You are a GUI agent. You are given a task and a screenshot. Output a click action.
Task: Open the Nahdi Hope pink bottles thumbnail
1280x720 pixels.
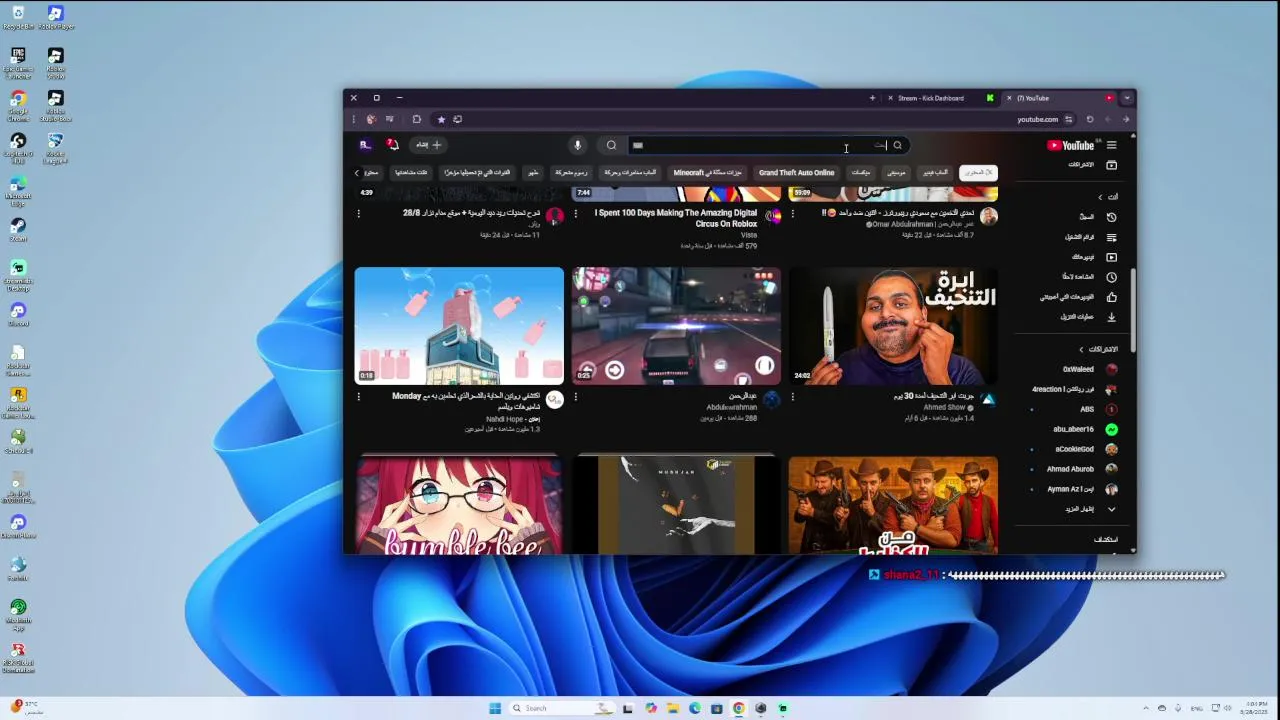pyautogui.click(x=459, y=325)
